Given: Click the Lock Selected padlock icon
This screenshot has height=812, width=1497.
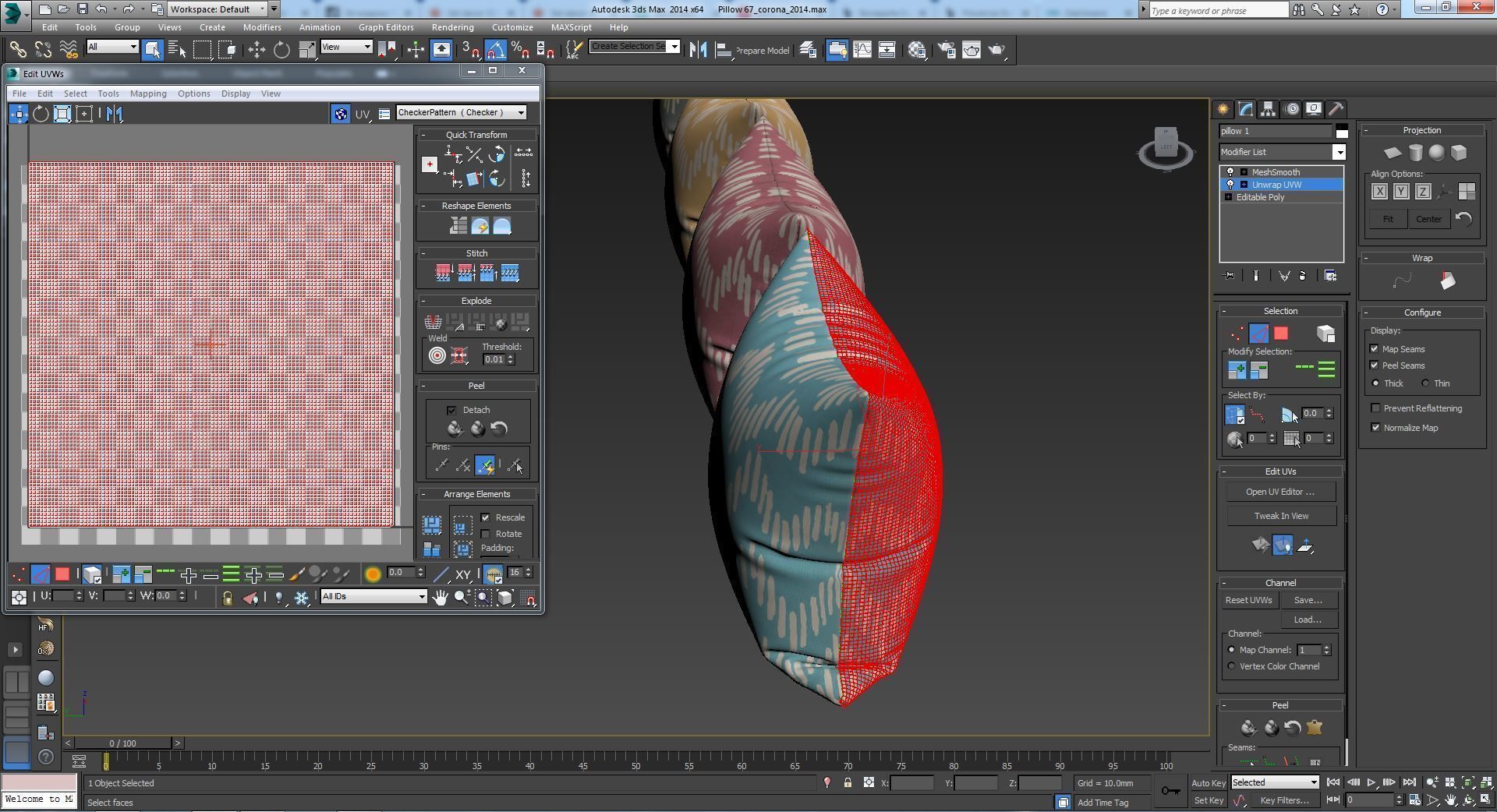Looking at the screenshot, I should pos(227,598).
